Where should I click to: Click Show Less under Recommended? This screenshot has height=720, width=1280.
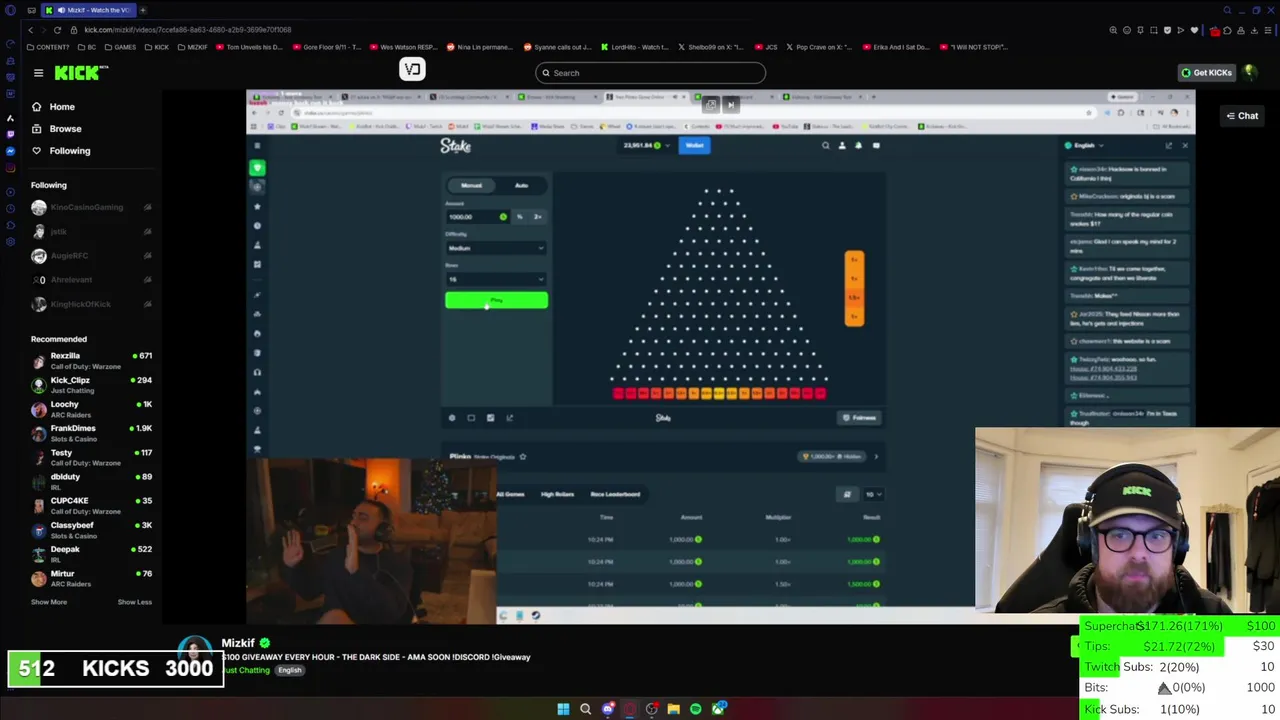point(135,602)
